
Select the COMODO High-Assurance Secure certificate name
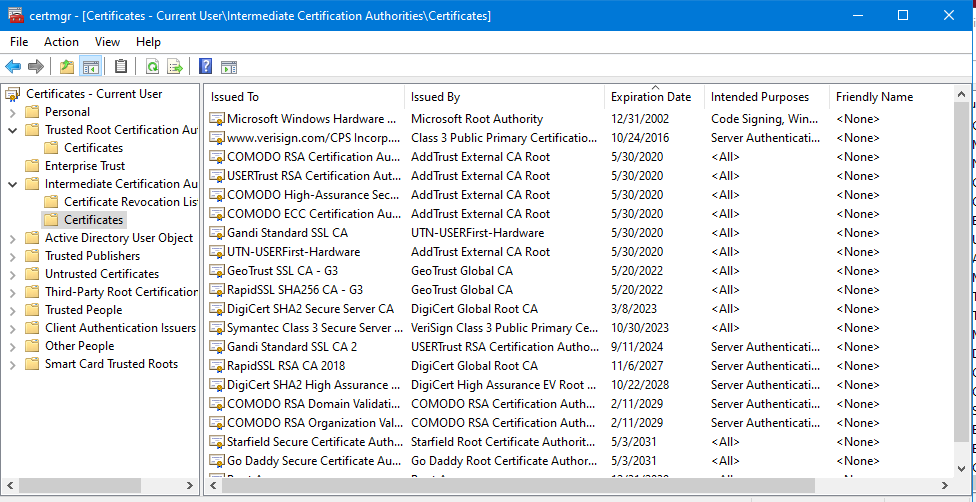coord(314,195)
